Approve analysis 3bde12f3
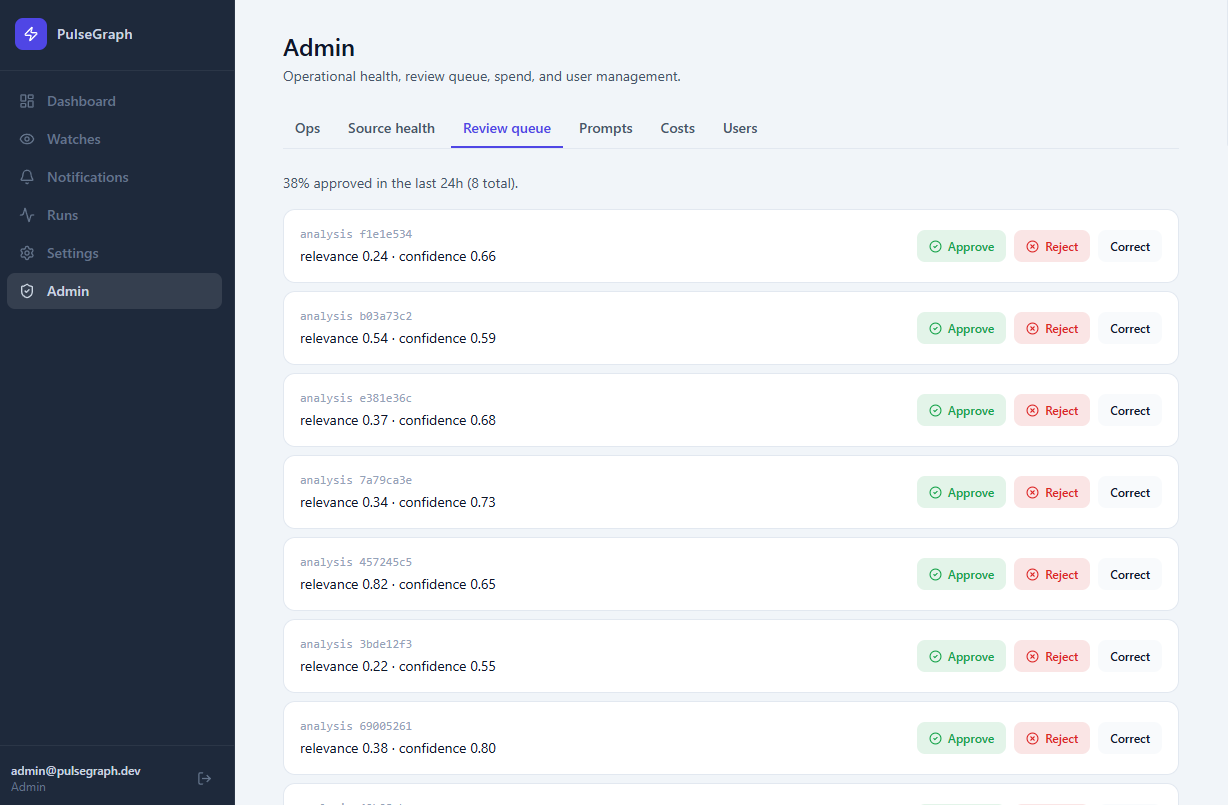The image size is (1228, 805). 961,656
